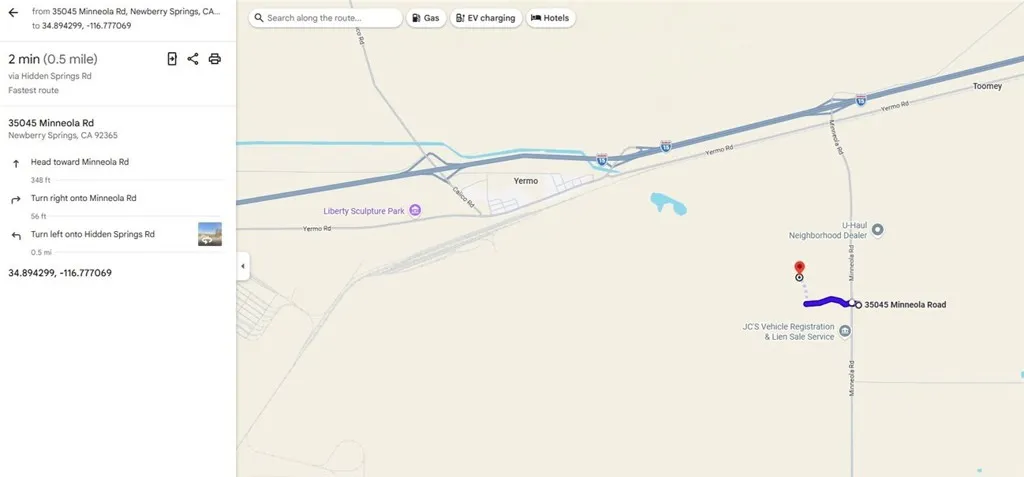Click the back arrow in directions header
The image size is (1024, 477).
(13, 12)
